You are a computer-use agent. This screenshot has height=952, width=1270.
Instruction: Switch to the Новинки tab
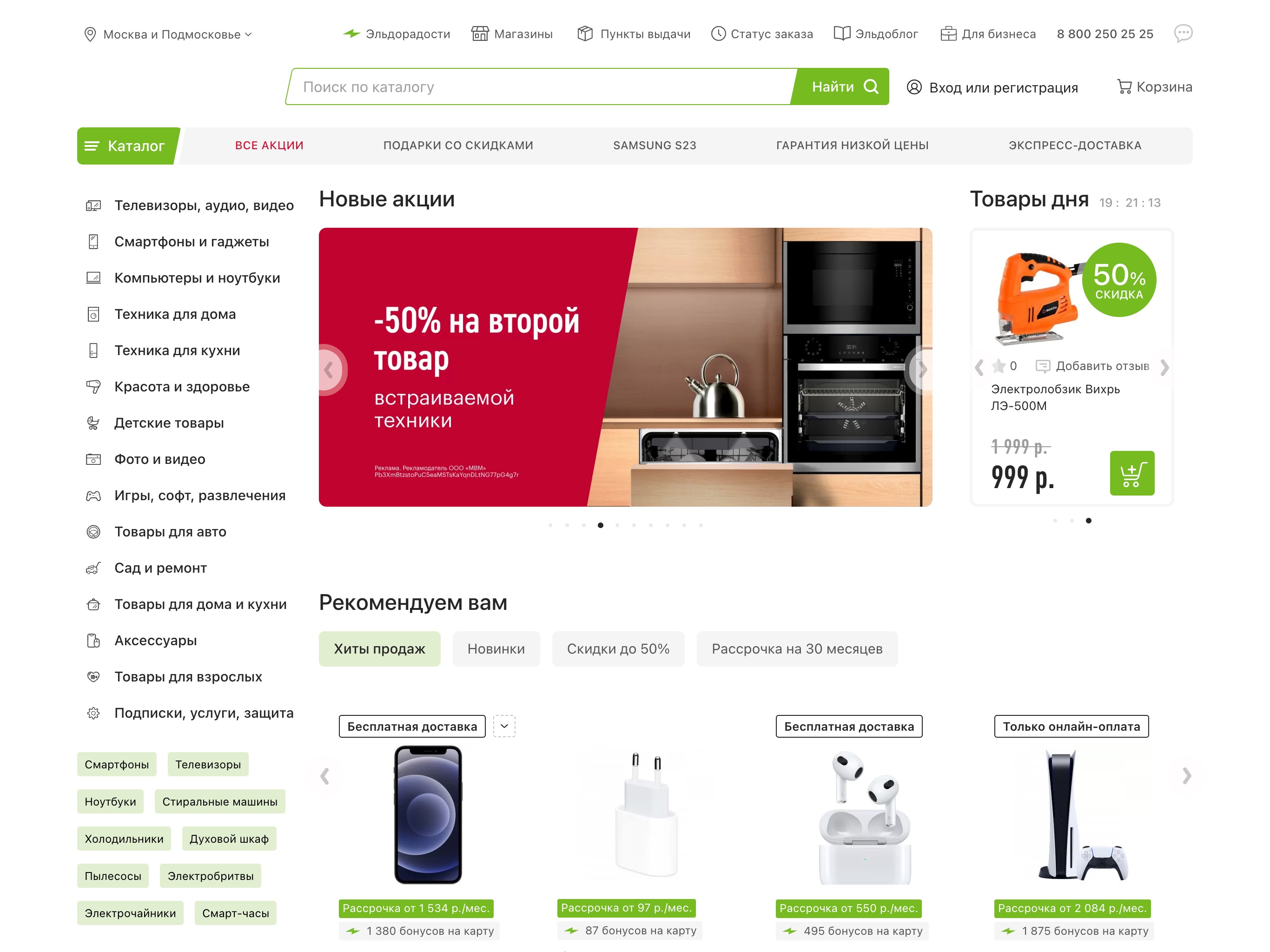(496, 649)
